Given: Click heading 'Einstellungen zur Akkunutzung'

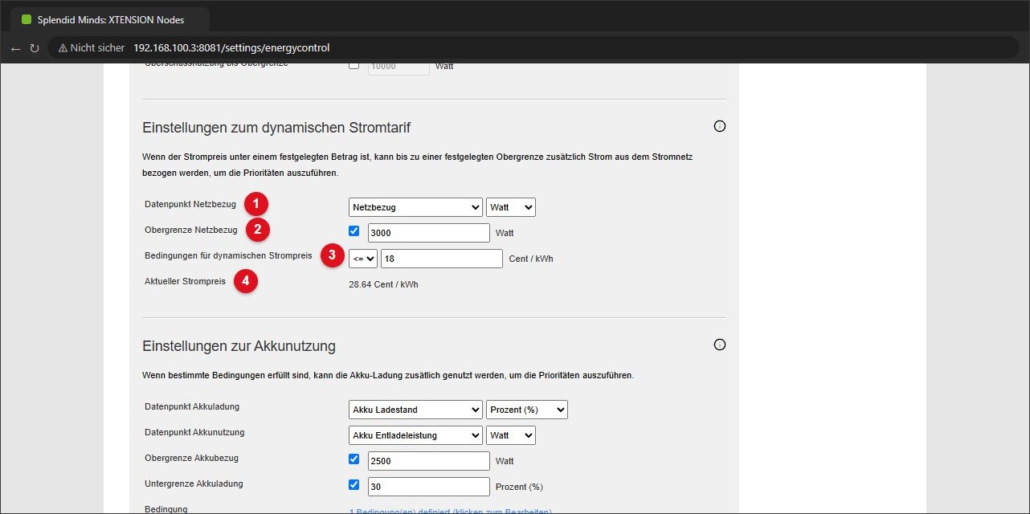Looking at the screenshot, I should (x=239, y=346).
